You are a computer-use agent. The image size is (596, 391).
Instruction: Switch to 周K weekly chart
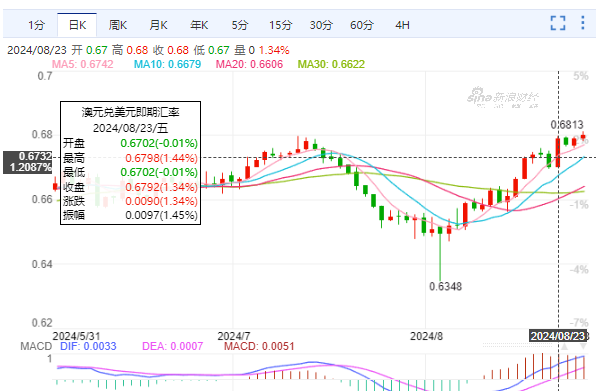117,25
